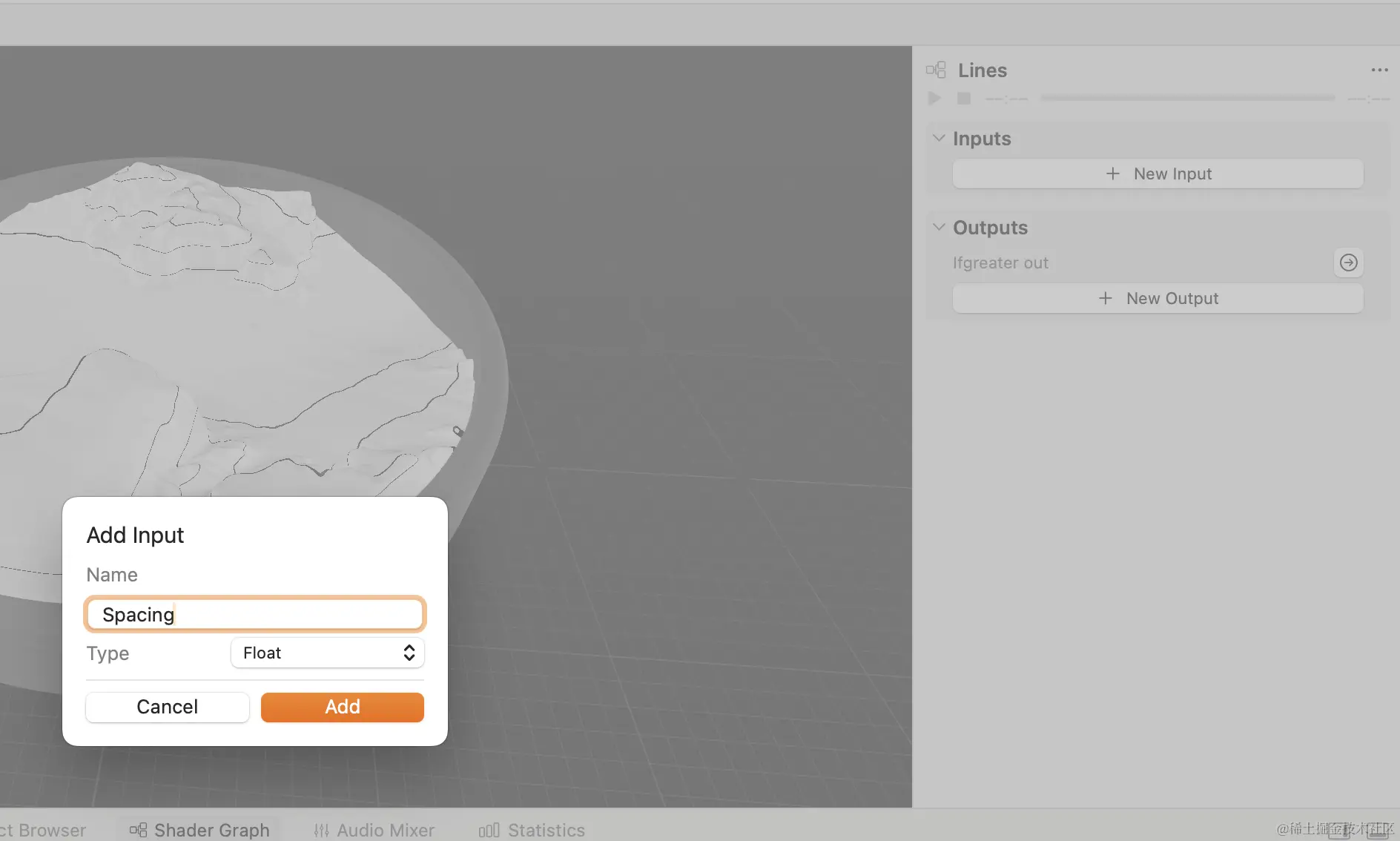Click the Lines title text

[x=983, y=70]
